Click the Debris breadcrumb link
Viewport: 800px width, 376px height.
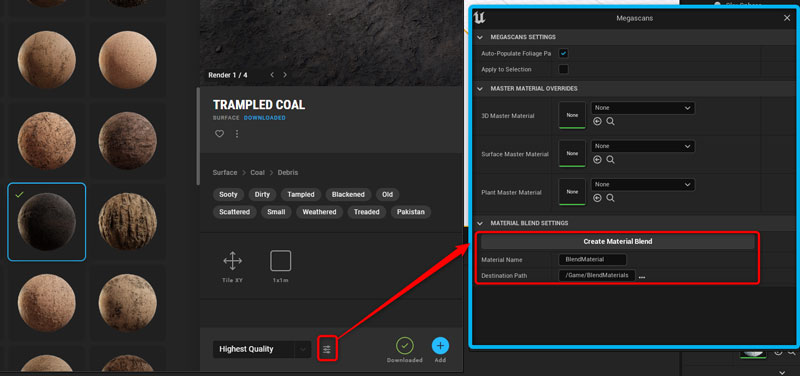click(x=288, y=173)
